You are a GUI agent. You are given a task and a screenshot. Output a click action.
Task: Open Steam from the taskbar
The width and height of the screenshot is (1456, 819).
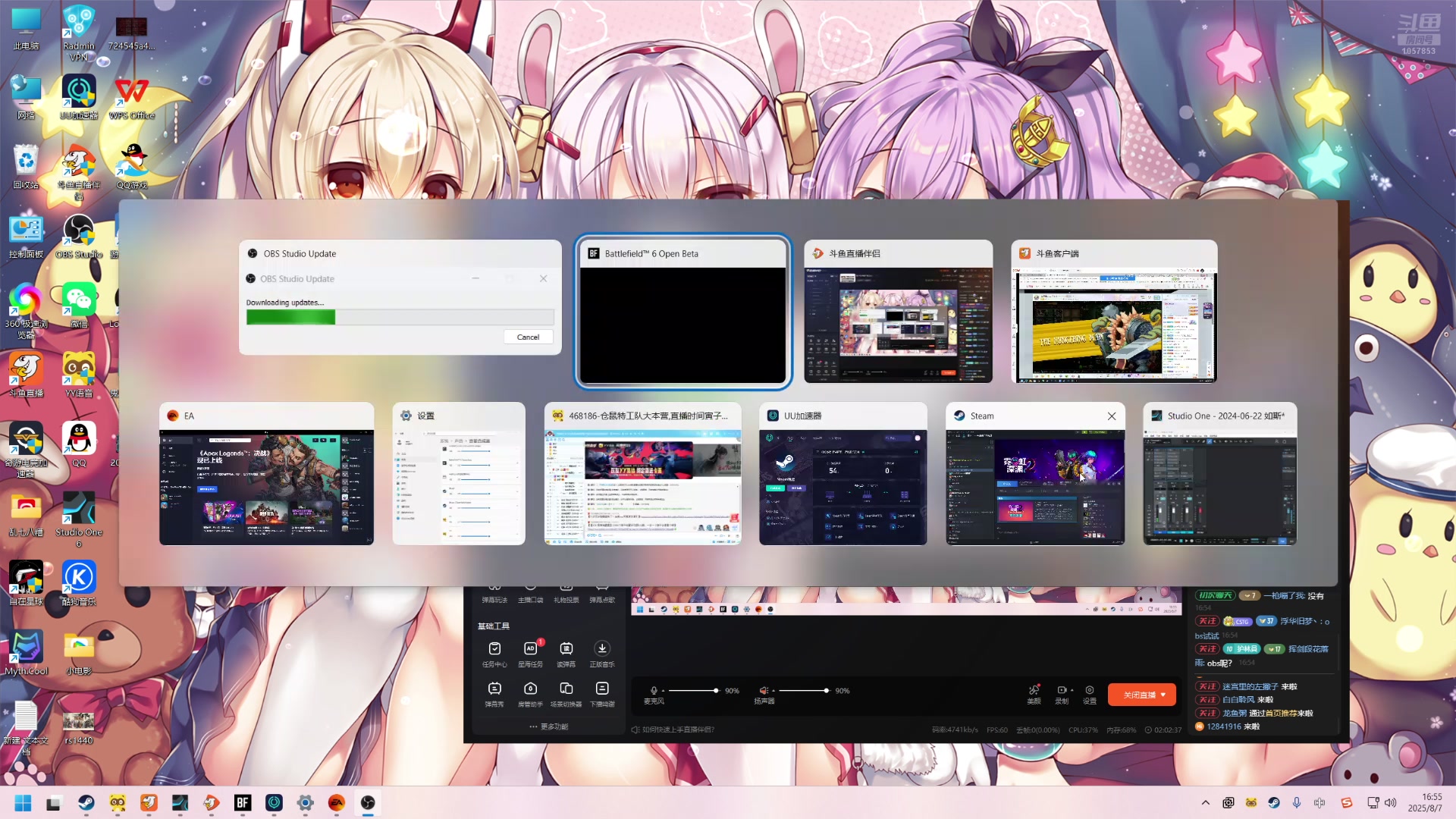86,803
